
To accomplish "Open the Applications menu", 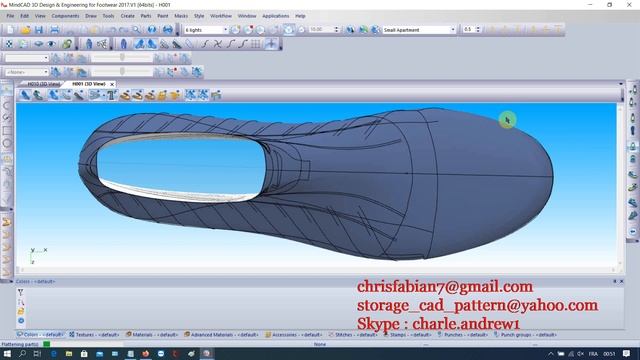I will pyautogui.click(x=276, y=16).
